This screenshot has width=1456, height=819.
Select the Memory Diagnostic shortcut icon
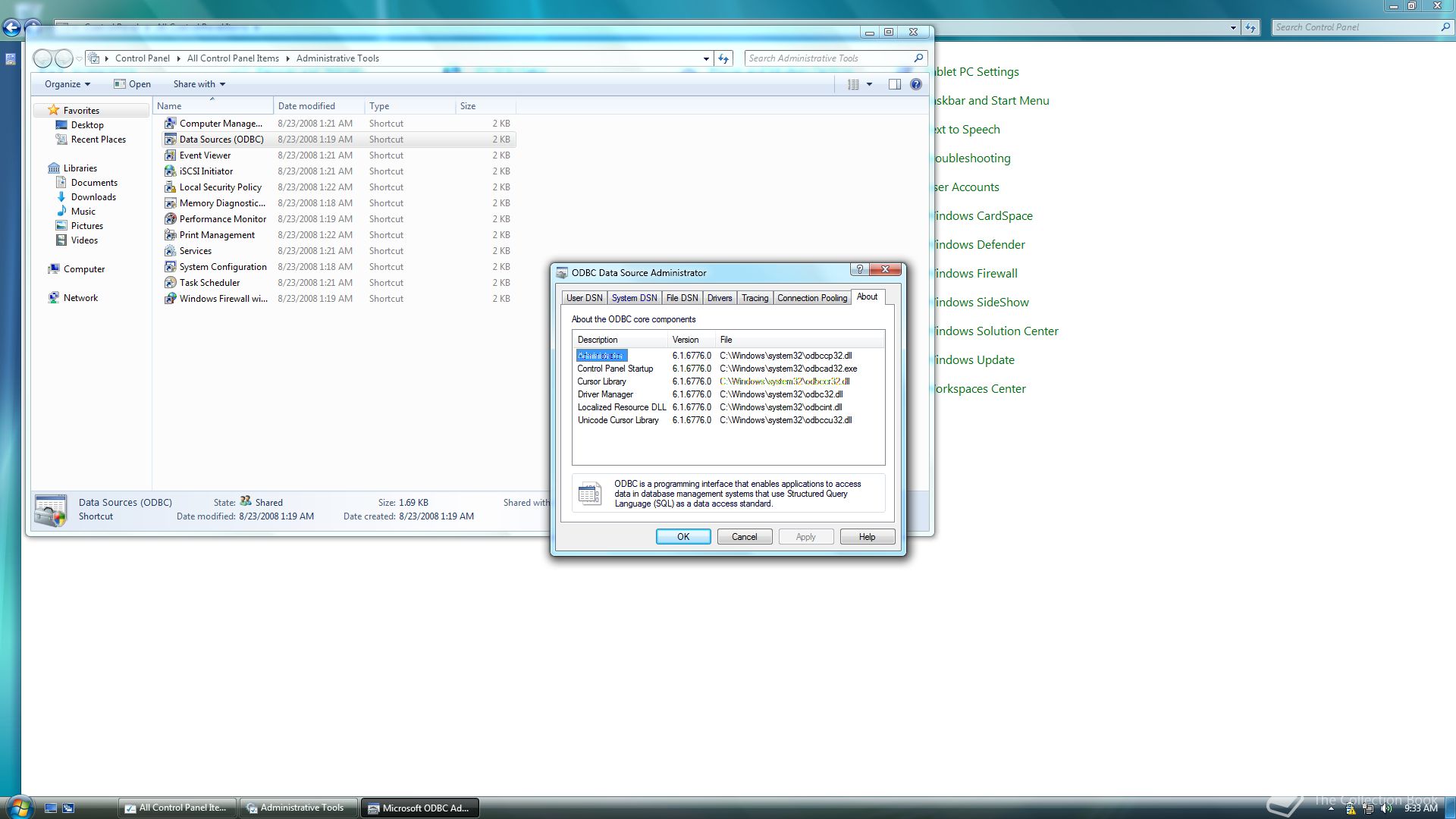171,202
